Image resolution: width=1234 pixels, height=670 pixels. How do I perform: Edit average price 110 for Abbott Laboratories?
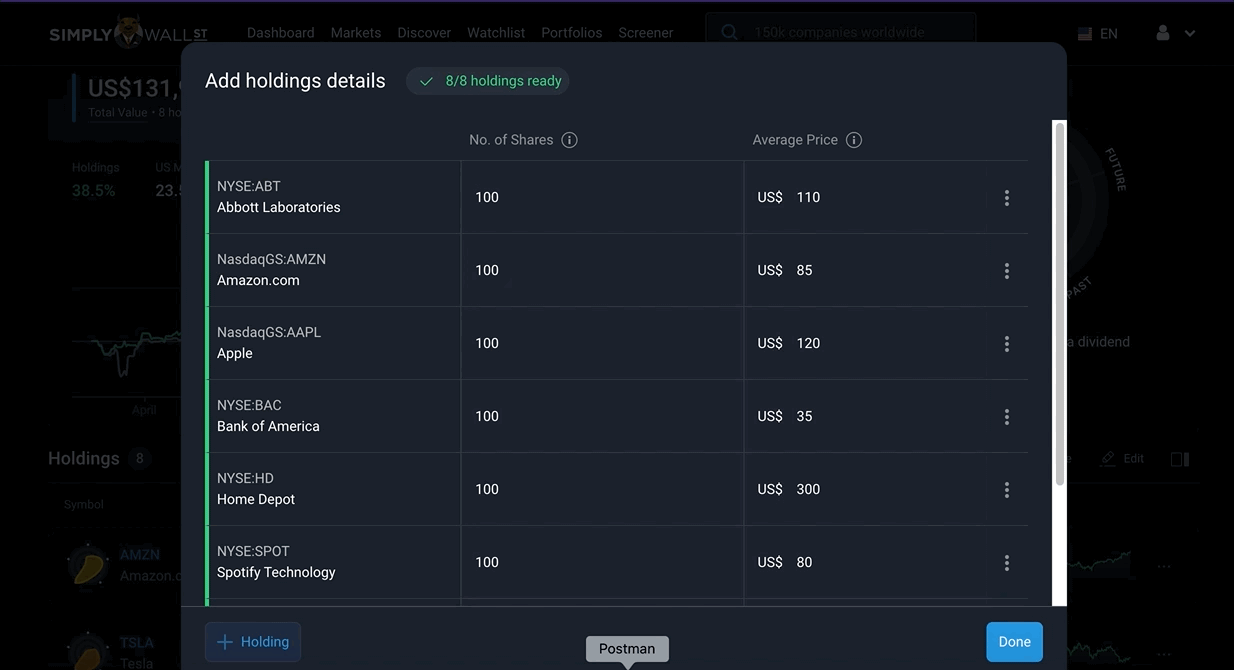pos(866,197)
